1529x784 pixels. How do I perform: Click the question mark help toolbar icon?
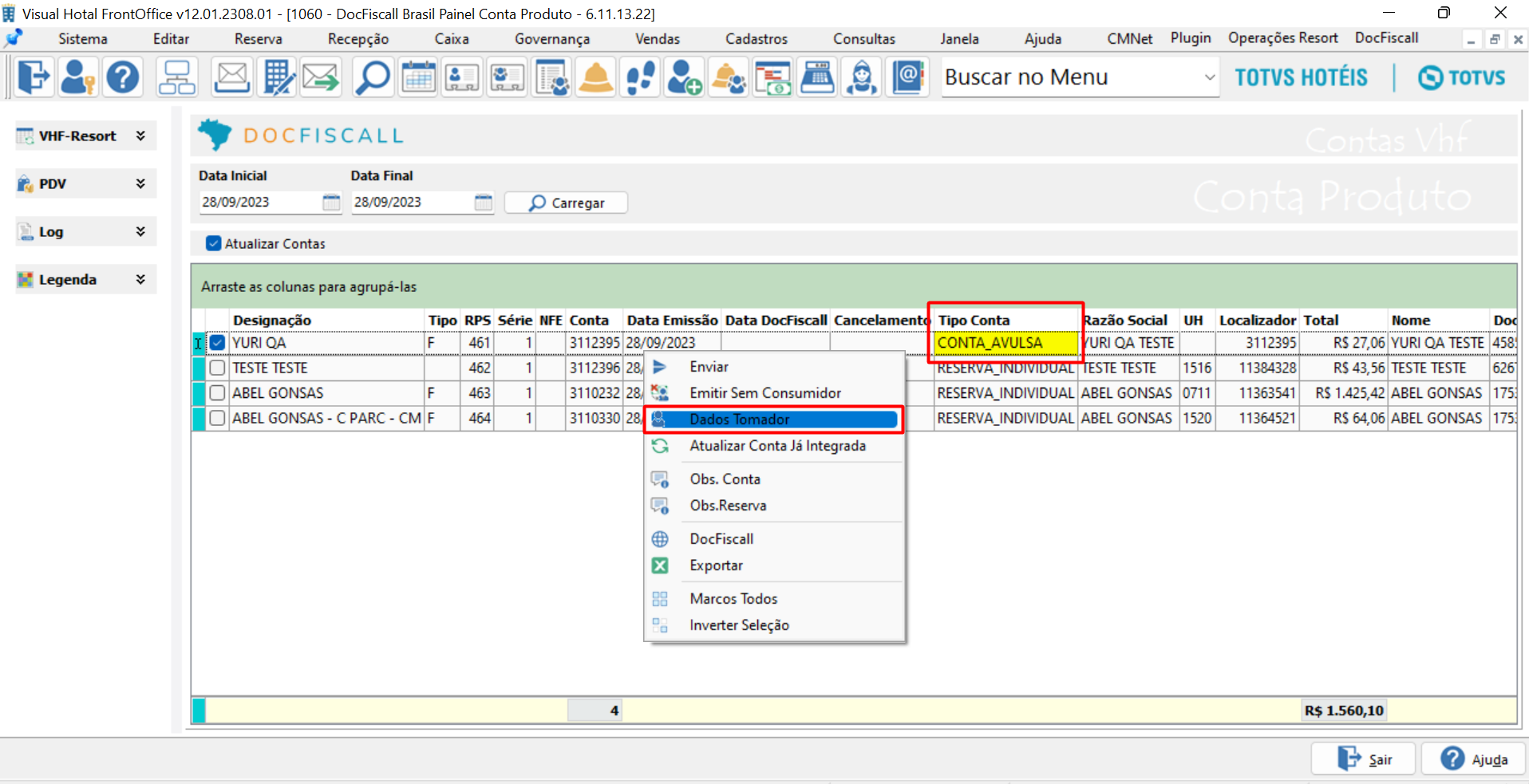click(123, 77)
